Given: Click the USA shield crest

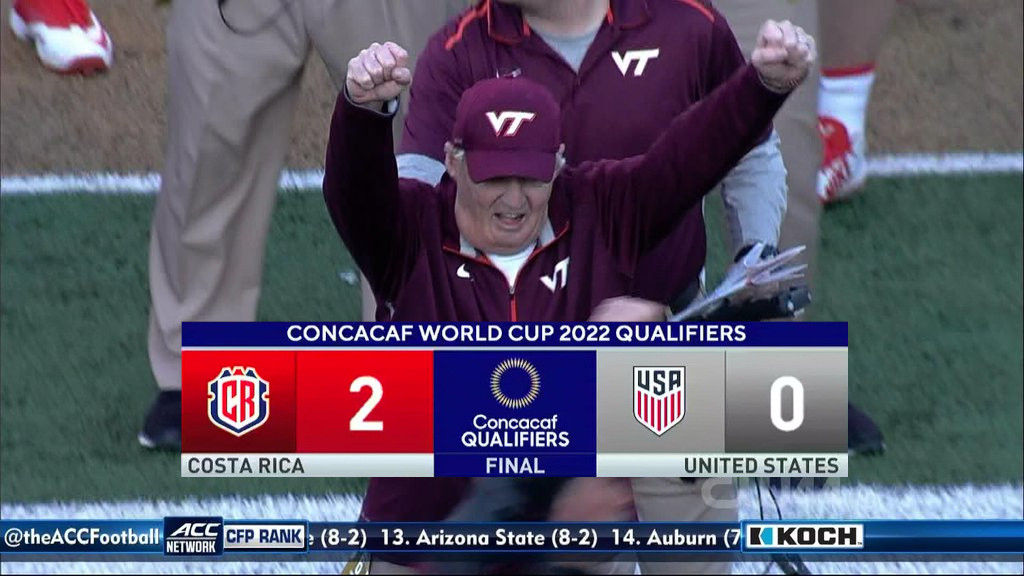Looking at the screenshot, I should pos(659,400).
